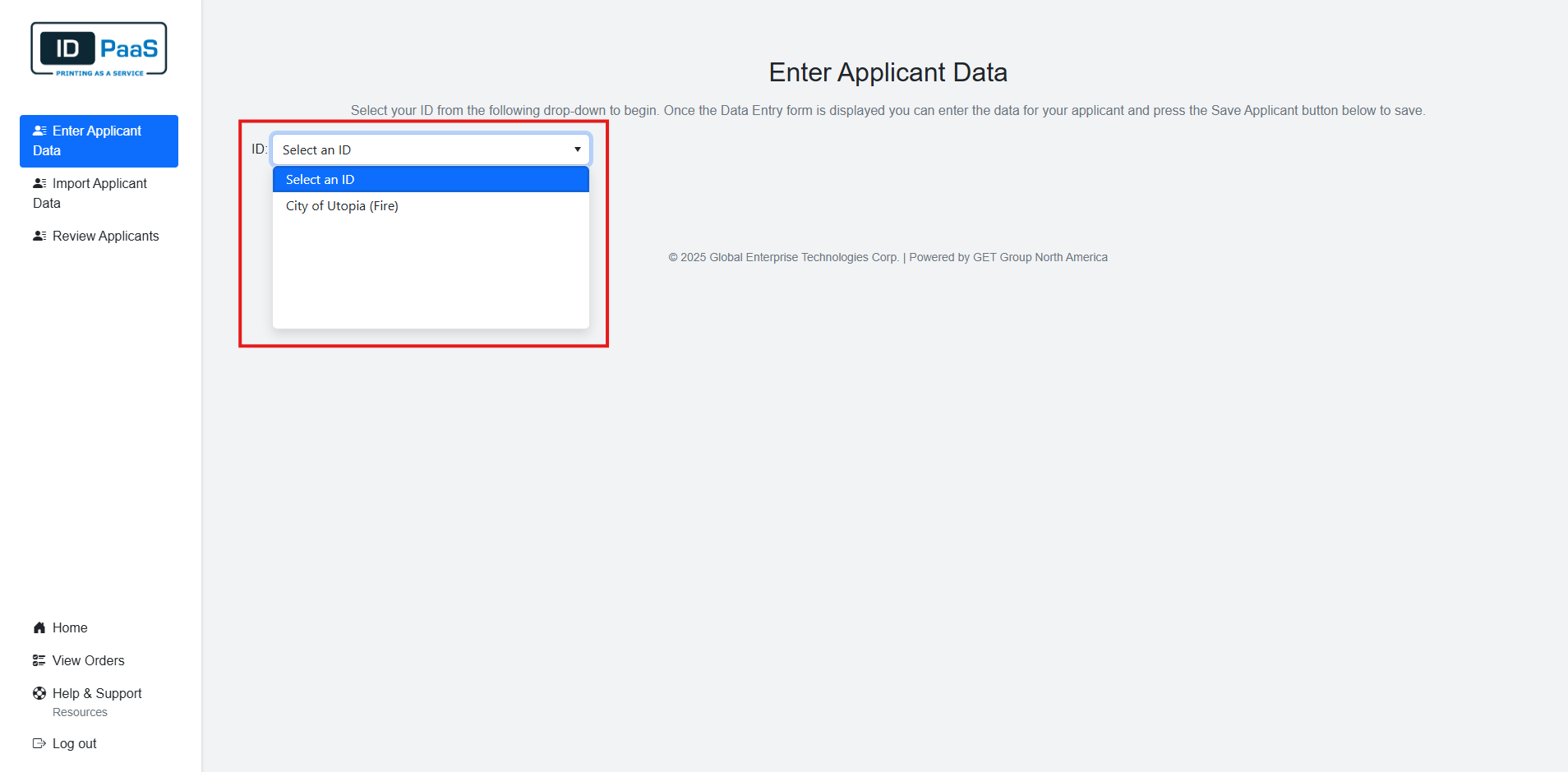Click the Log out button

[73, 742]
